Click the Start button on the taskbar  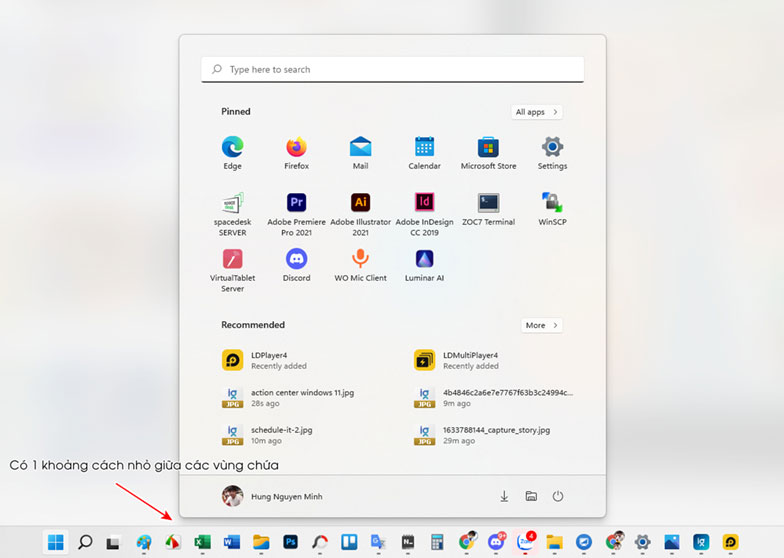pos(56,542)
